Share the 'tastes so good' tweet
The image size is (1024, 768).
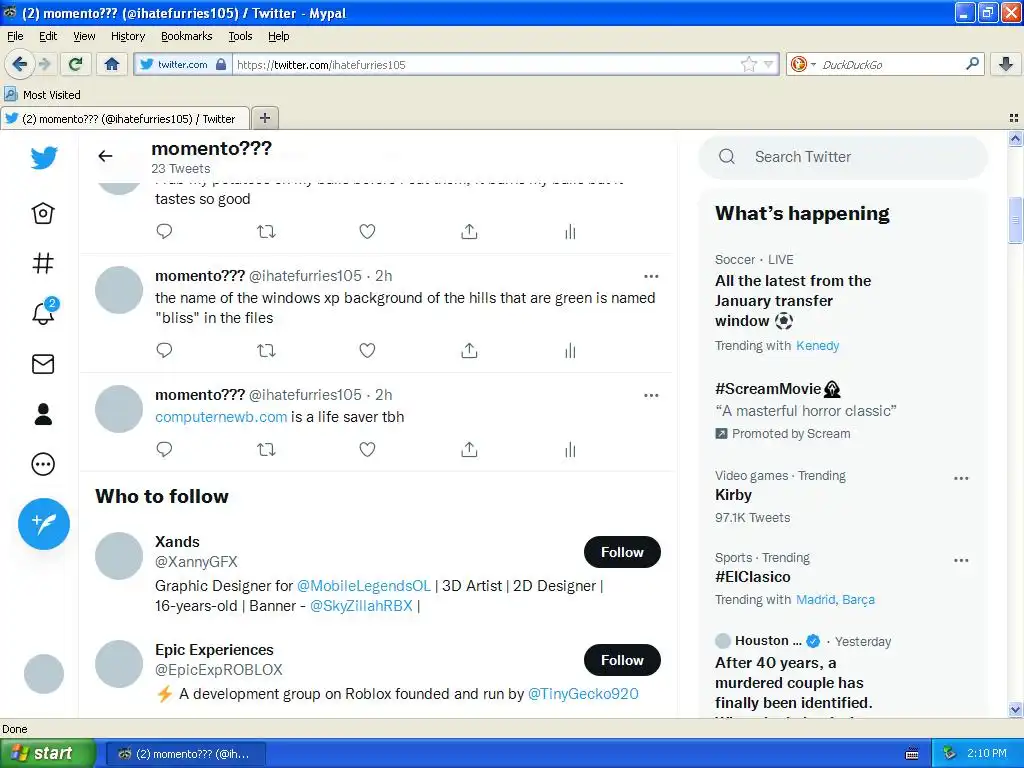tap(469, 231)
